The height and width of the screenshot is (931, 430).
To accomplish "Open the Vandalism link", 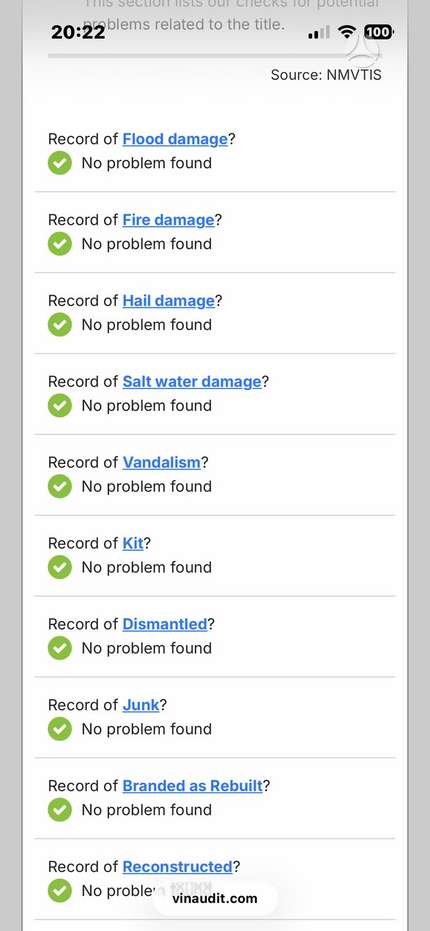I will (x=162, y=462).
